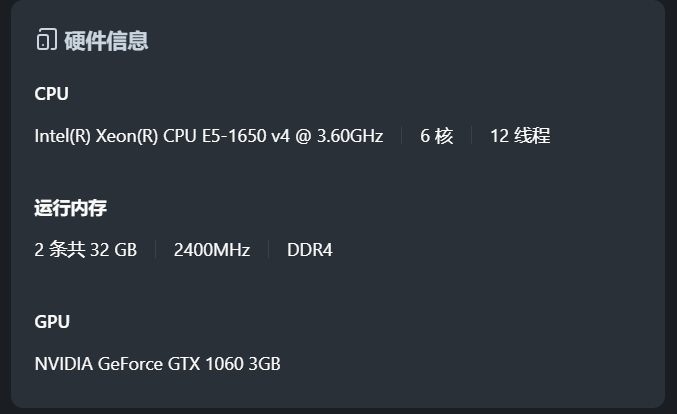
Task: Click divider between 6 核 and 12 线程
Action: pos(472,136)
